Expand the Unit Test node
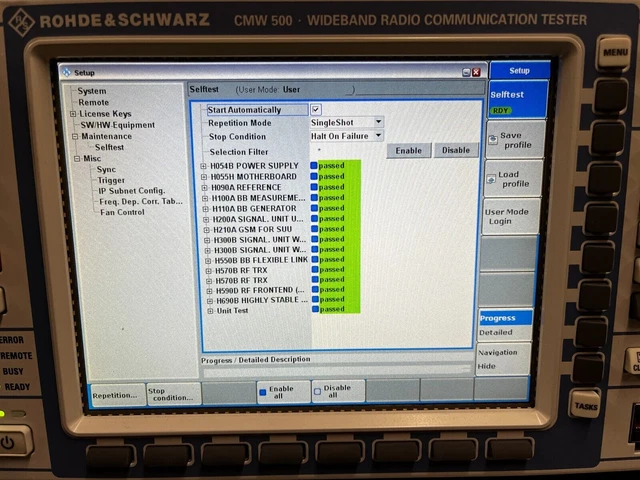 210,311
